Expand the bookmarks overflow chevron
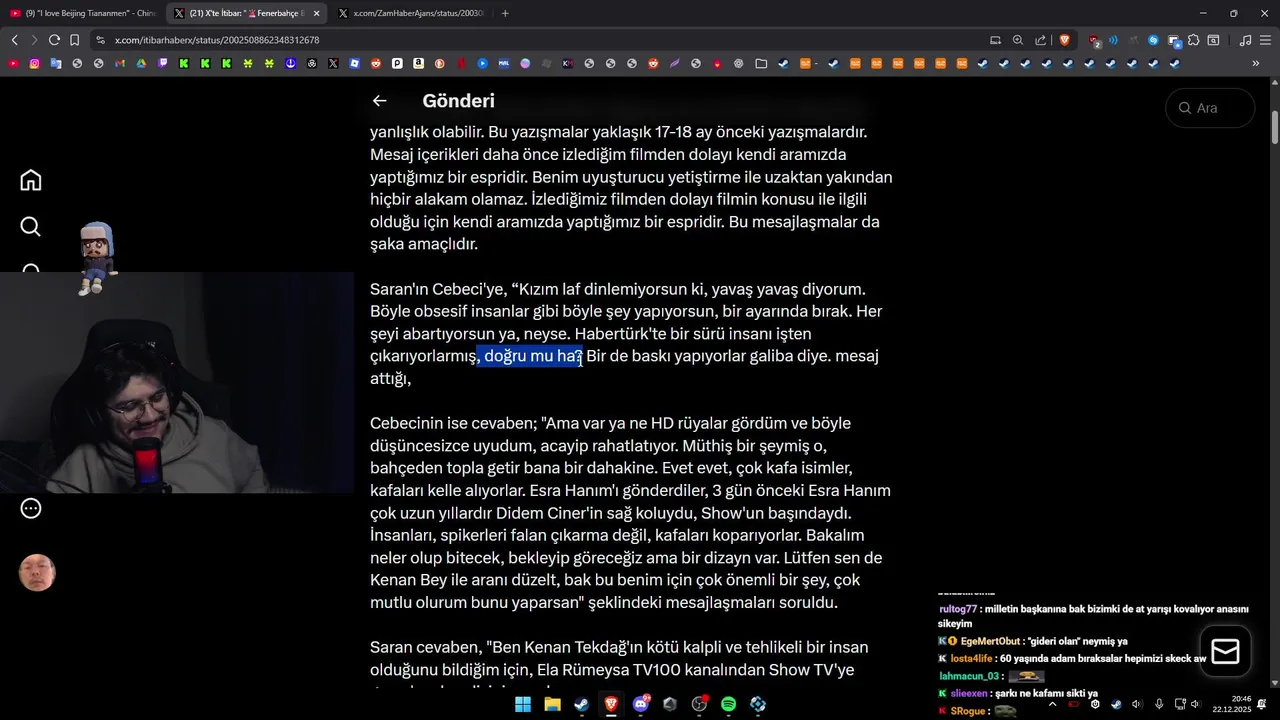The image size is (1280, 720). pos(1256,63)
